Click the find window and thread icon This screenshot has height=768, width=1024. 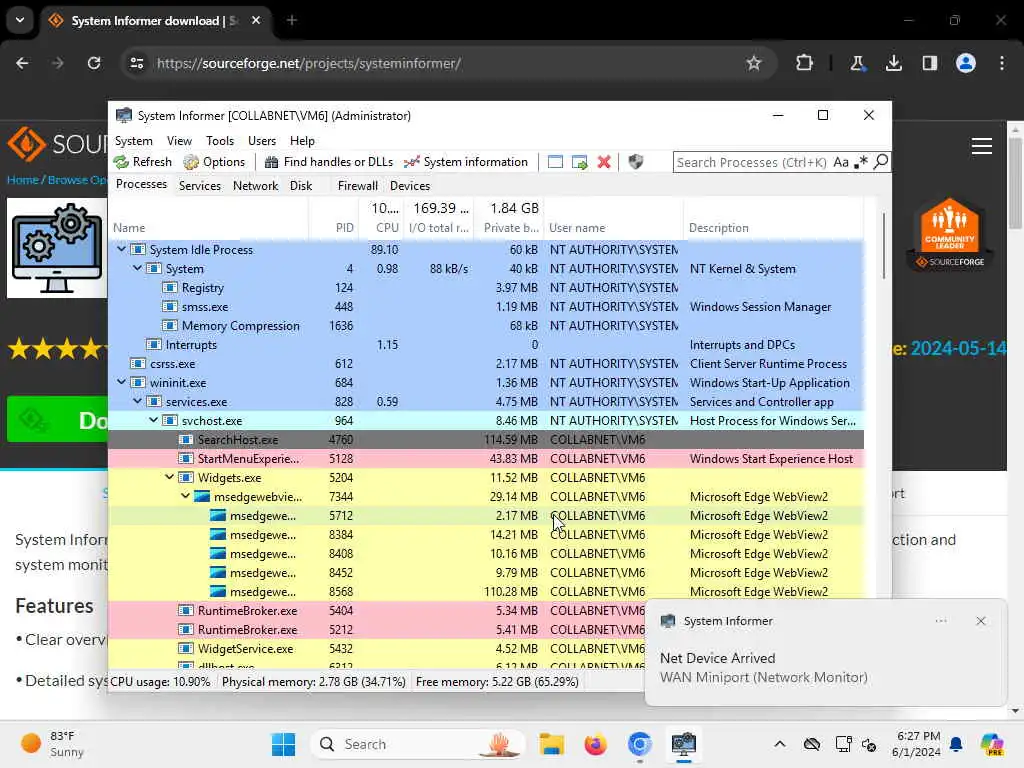(x=579, y=162)
